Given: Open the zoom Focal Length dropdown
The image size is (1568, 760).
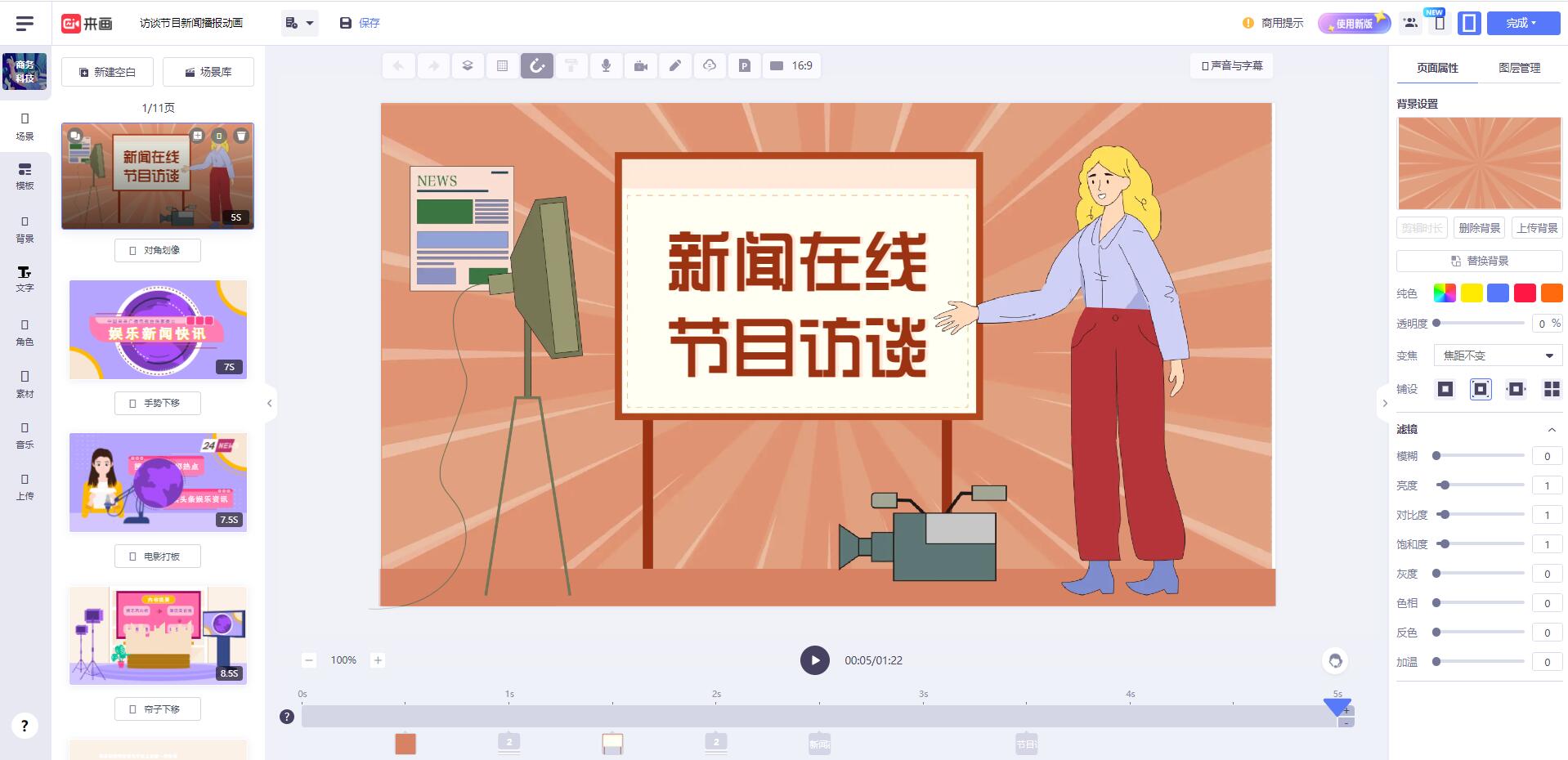Looking at the screenshot, I should (x=1498, y=355).
